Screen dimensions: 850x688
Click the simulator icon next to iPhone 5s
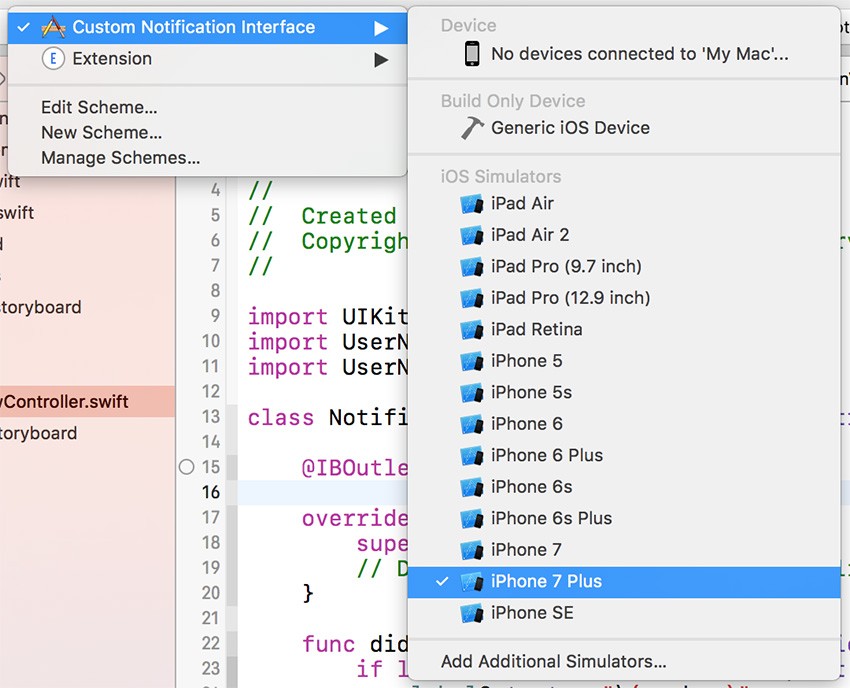[472, 393]
